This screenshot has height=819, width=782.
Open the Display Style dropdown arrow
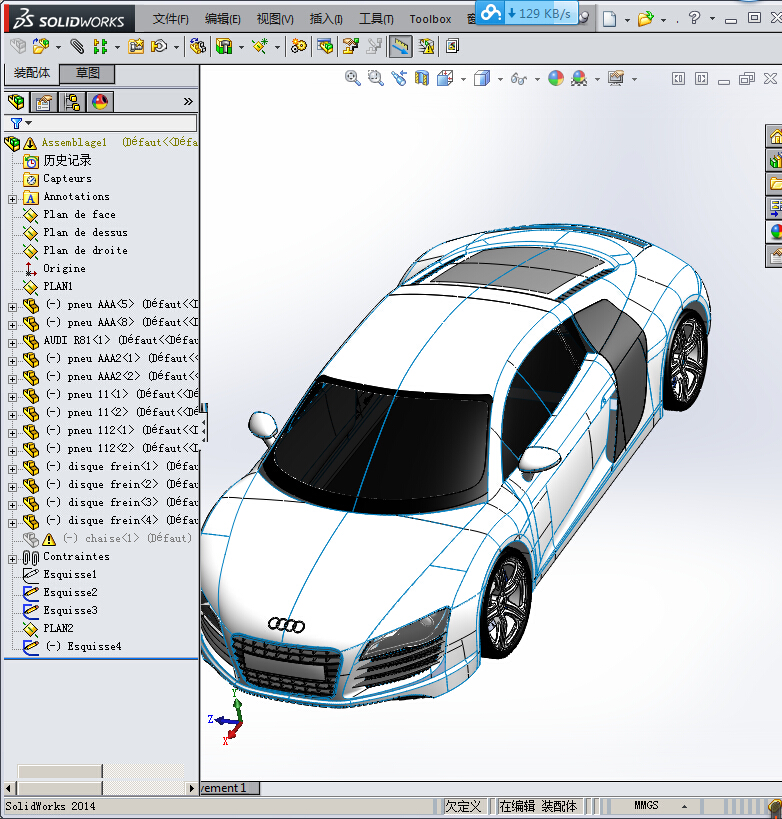(x=502, y=79)
